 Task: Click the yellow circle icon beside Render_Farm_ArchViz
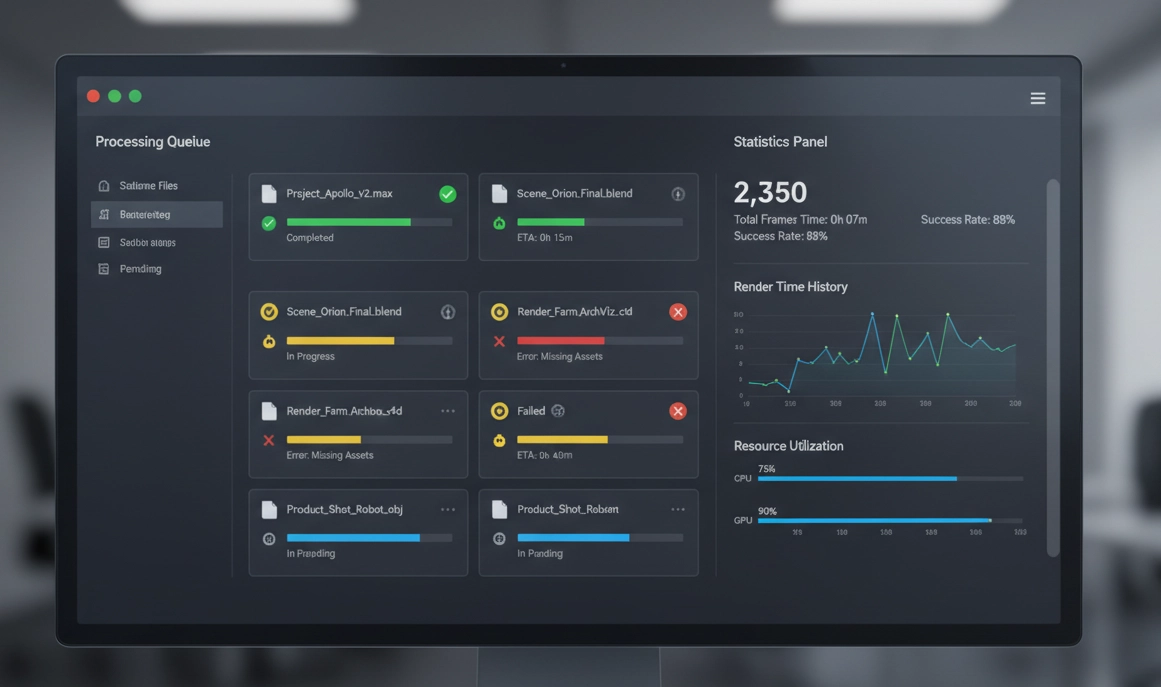tap(499, 312)
